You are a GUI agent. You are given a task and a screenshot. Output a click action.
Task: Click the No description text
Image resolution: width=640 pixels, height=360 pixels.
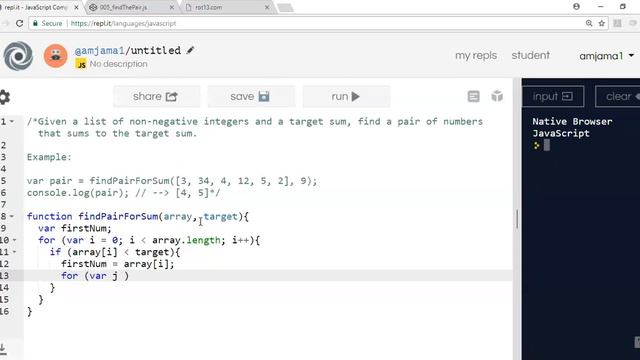[118, 64]
